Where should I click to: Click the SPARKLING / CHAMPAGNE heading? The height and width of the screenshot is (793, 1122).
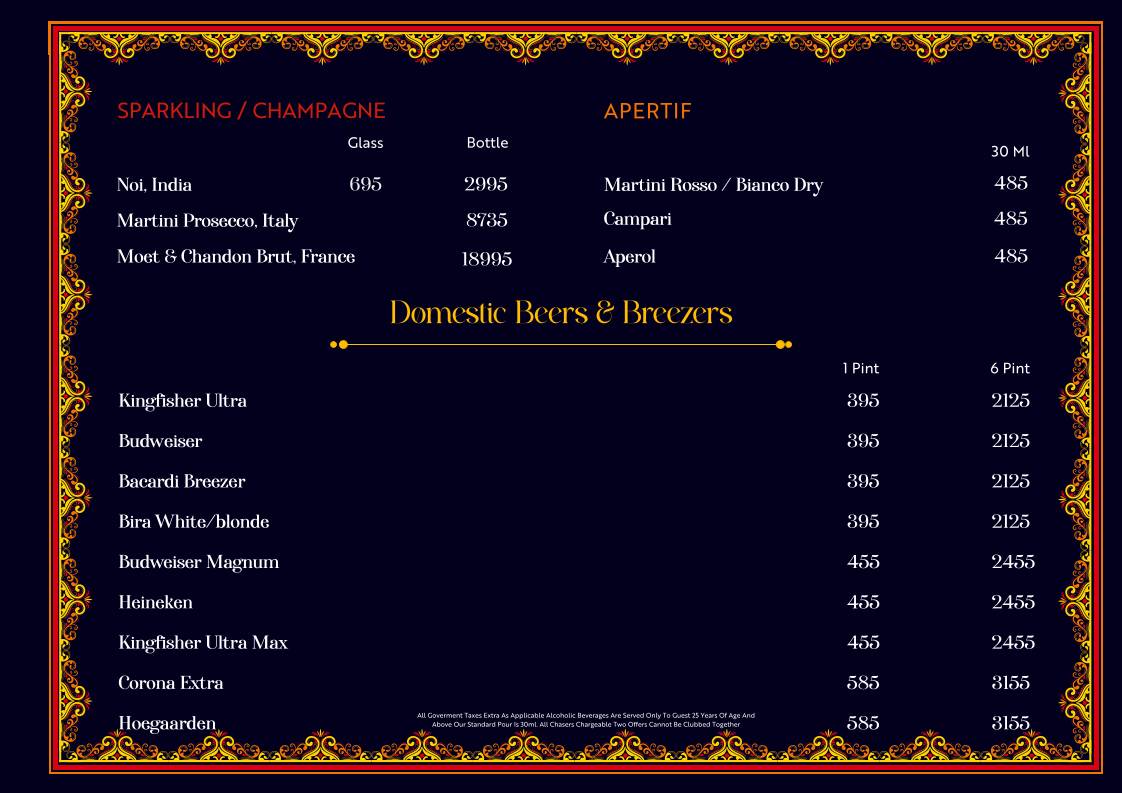[x=251, y=111]
